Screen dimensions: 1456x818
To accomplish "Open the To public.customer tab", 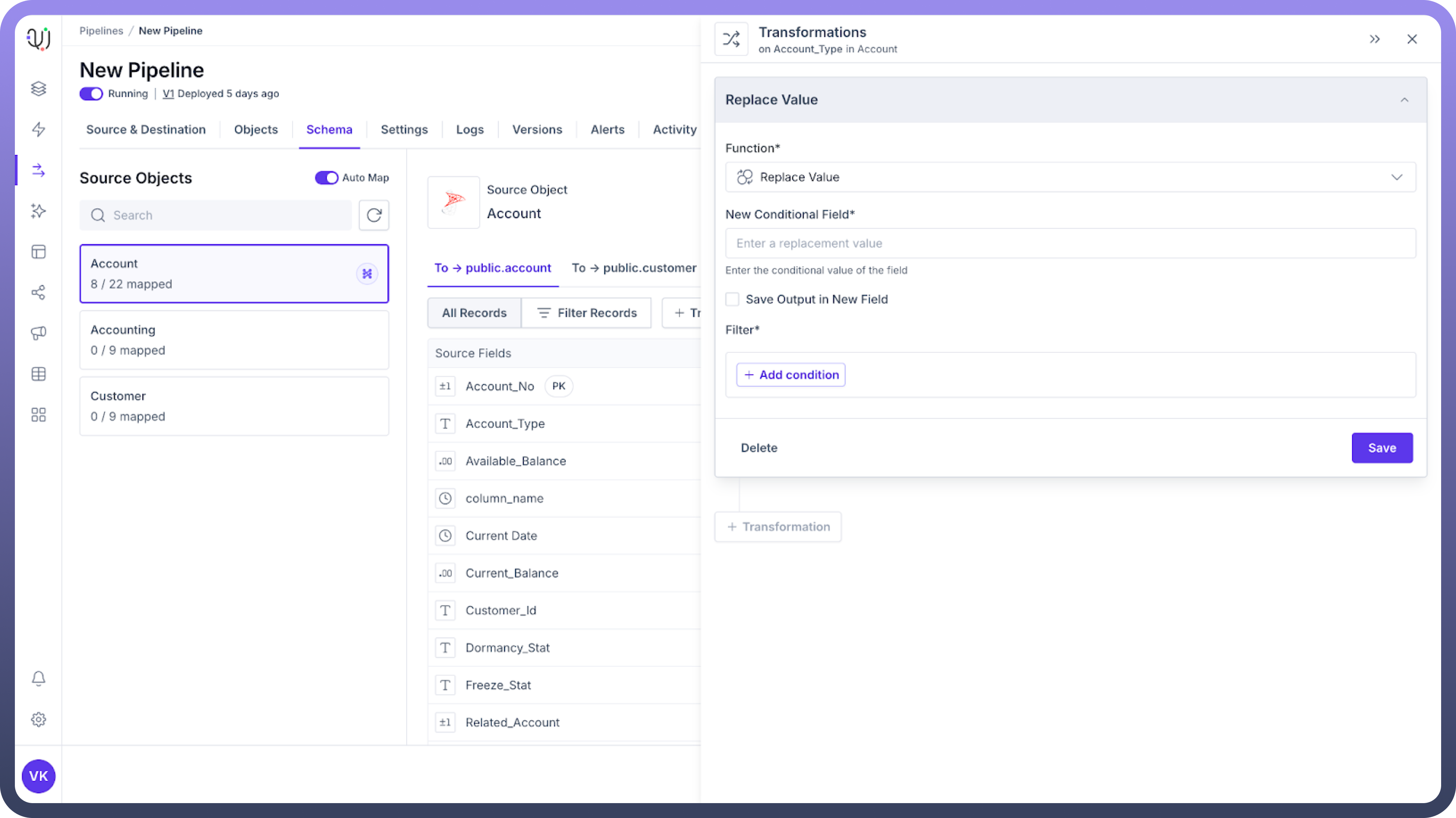I will pos(634,268).
